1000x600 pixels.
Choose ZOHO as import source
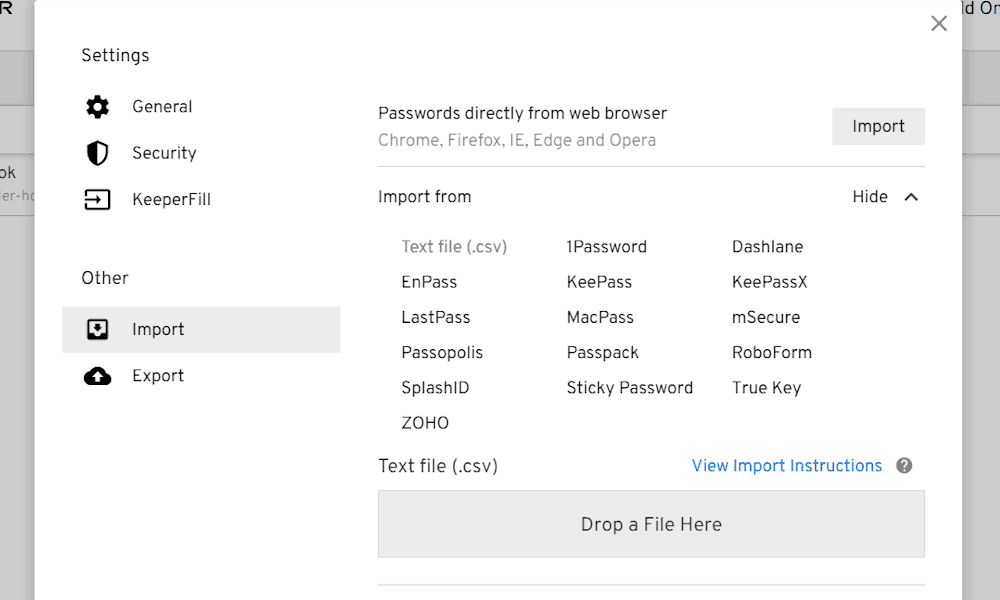click(x=425, y=423)
